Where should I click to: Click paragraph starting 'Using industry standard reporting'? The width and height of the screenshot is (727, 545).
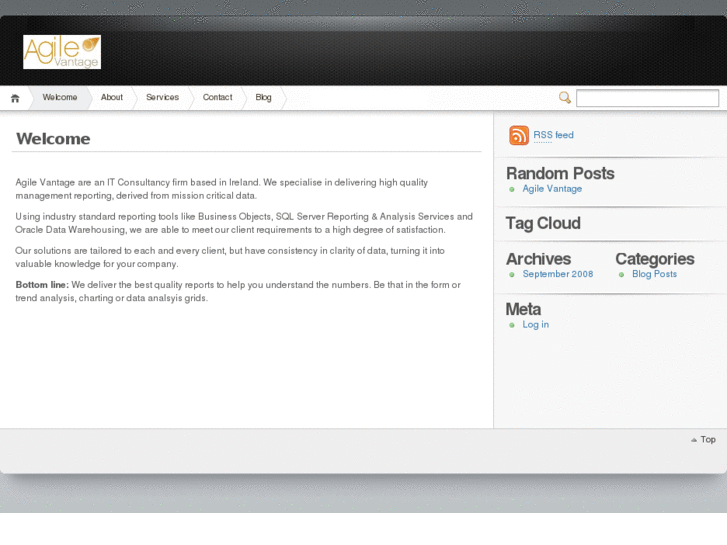coord(244,223)
